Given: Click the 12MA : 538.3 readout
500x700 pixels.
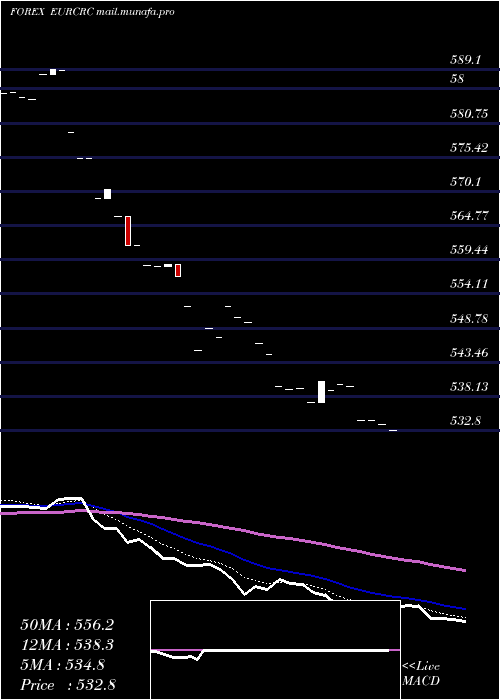Looking at the screenshot, I should (67, 645).
